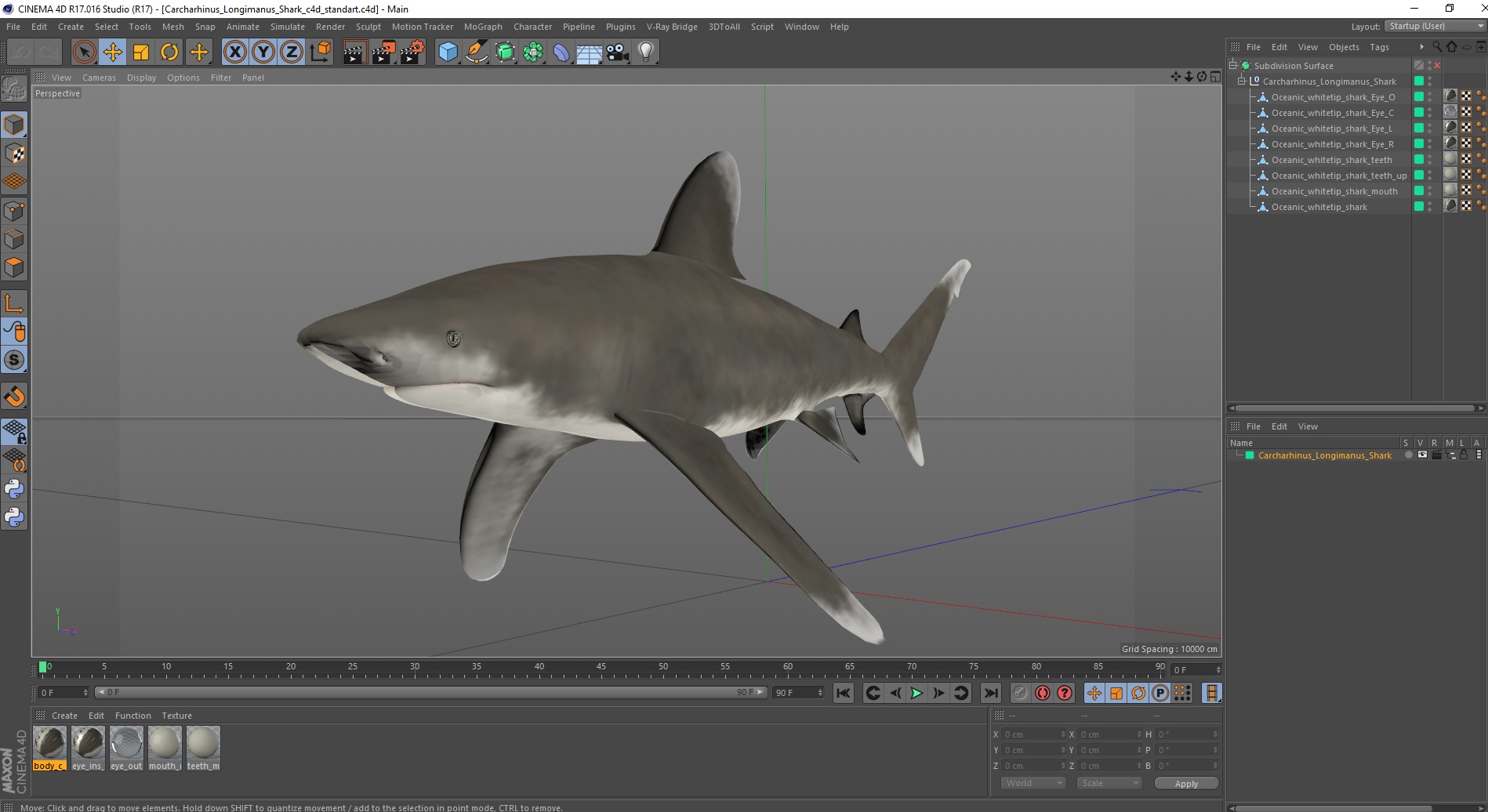
Task: Render the active view
Action: [354, 53]
